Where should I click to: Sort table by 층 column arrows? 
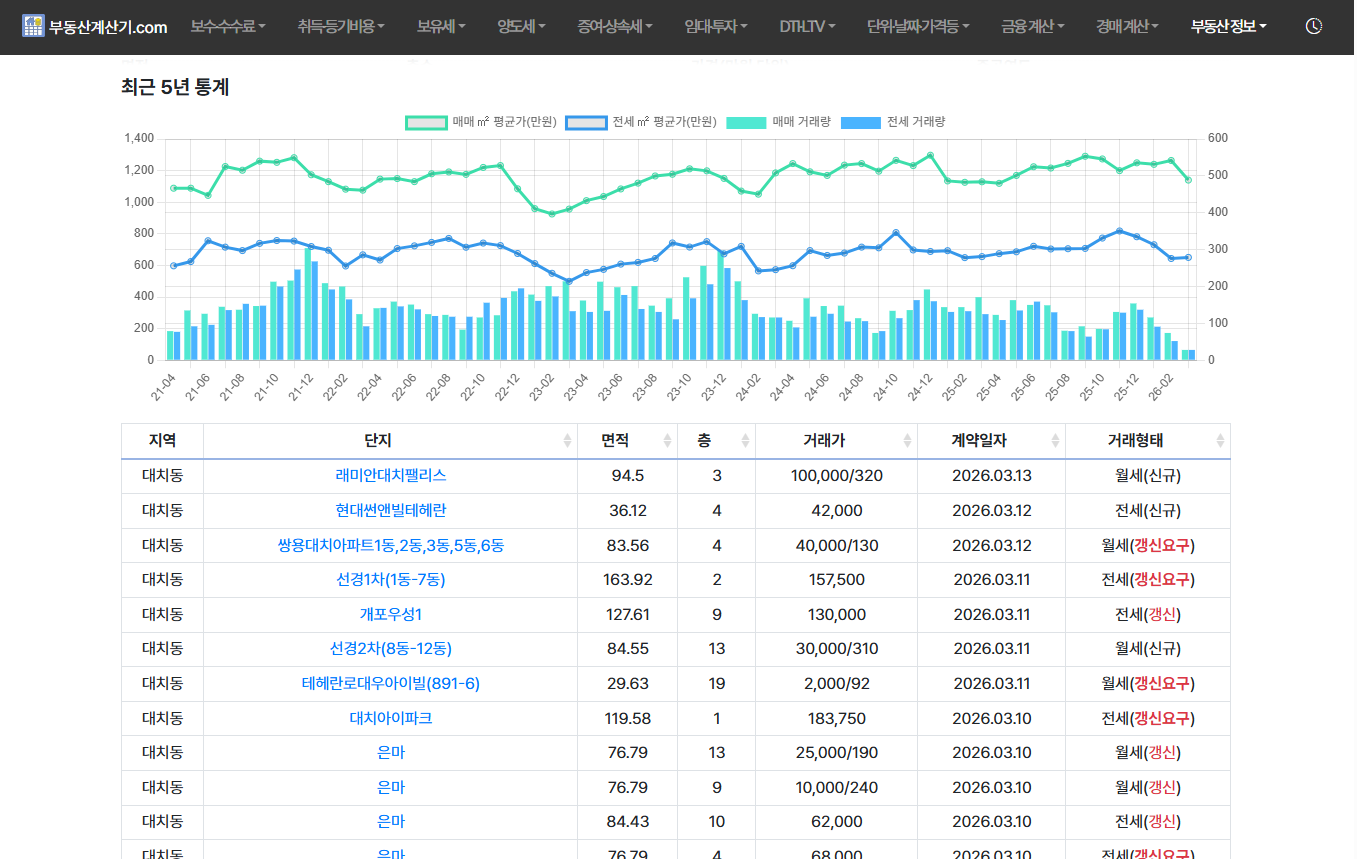coord(745,441)
